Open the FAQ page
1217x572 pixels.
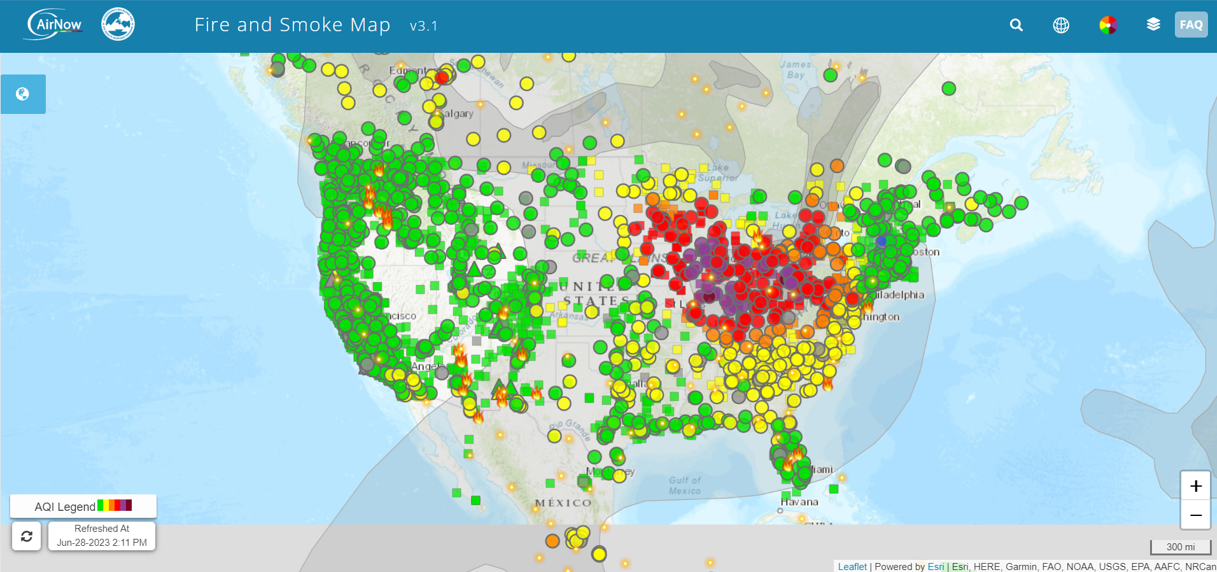point(1191,25)
